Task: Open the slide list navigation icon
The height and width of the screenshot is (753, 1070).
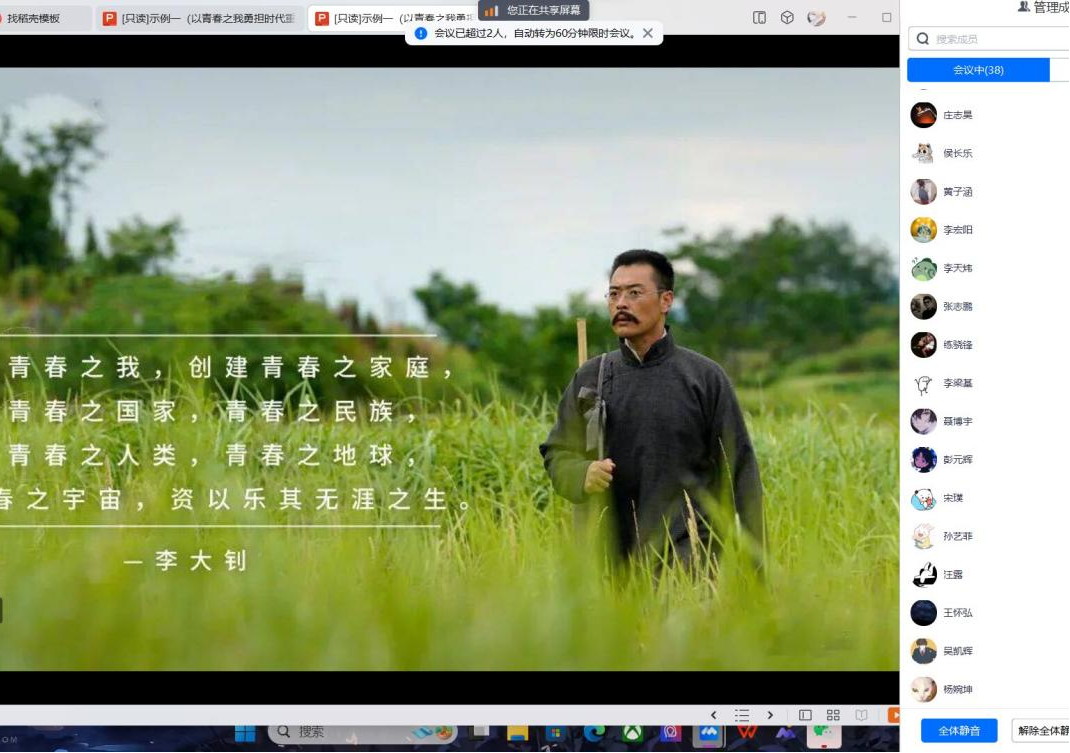Action: [x=742, y=715]
